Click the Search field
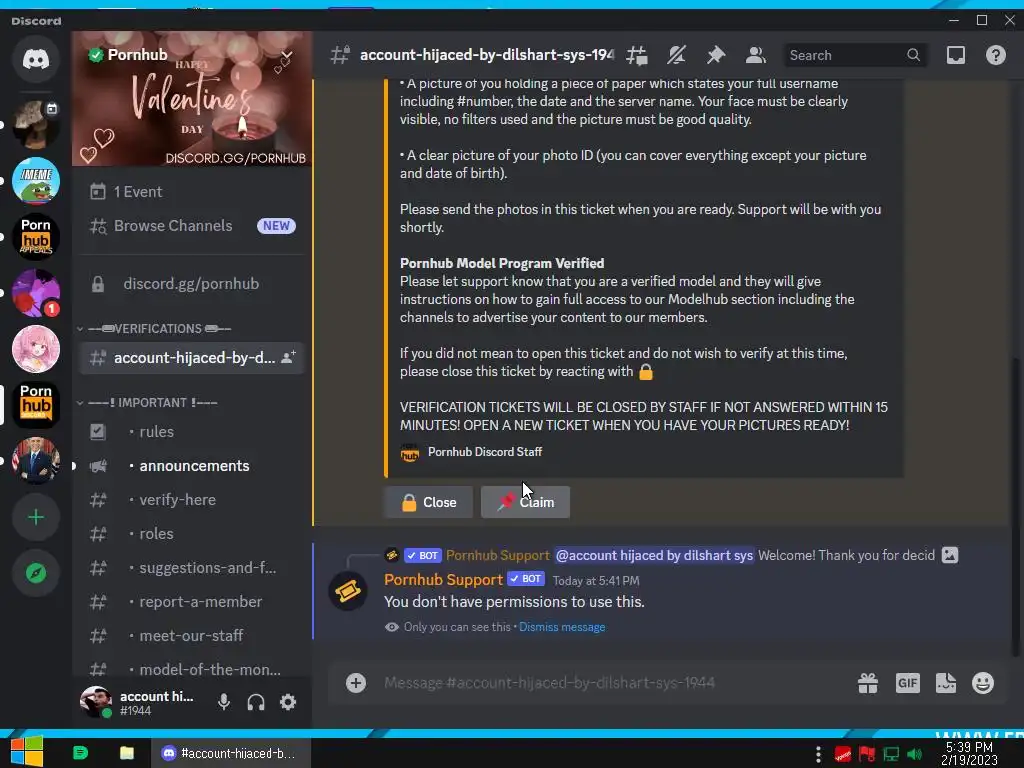 point(855,56)
